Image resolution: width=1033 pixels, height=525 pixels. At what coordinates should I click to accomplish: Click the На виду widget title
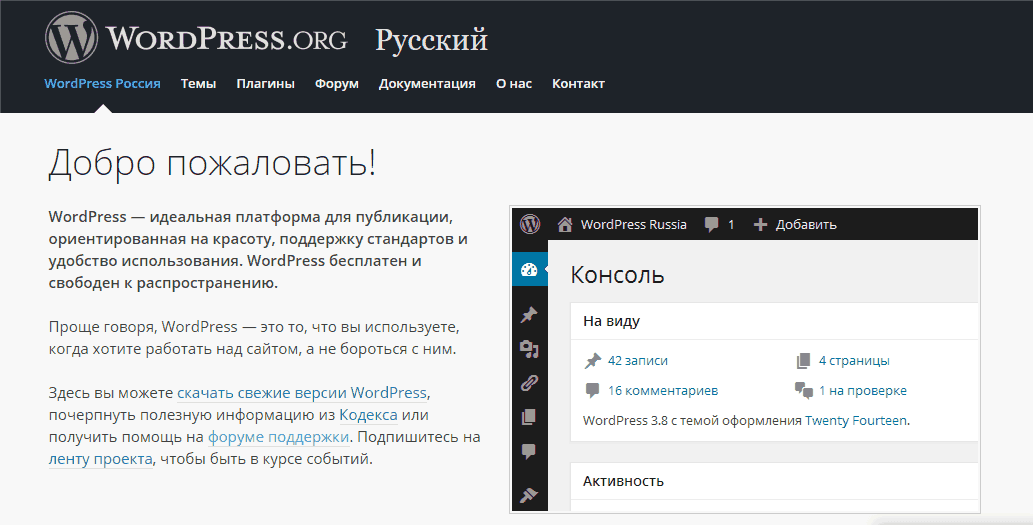pos(611,321)
